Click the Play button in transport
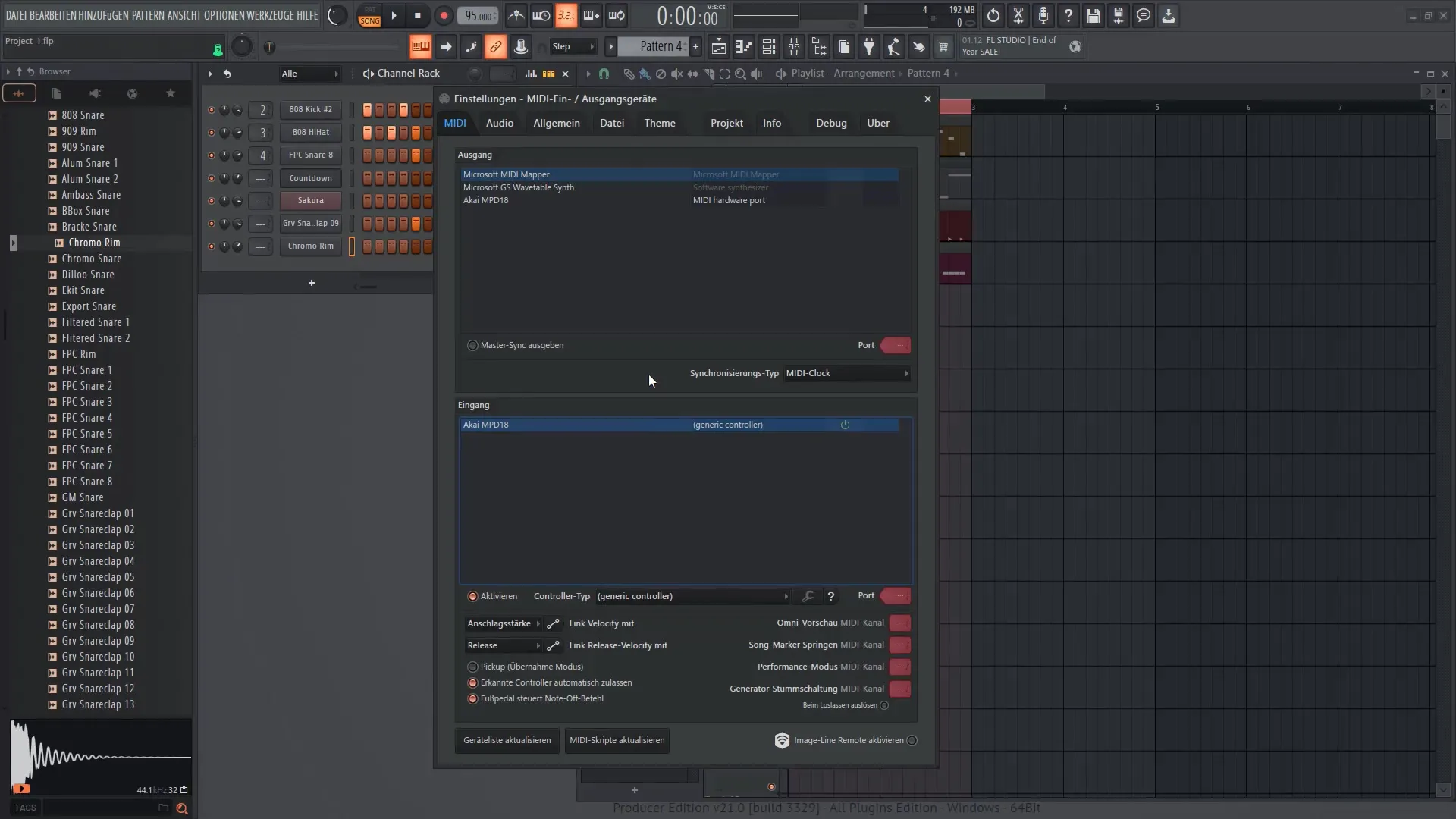The height and width of the screenshot is (819, 1456). click(x=394, y=15)
